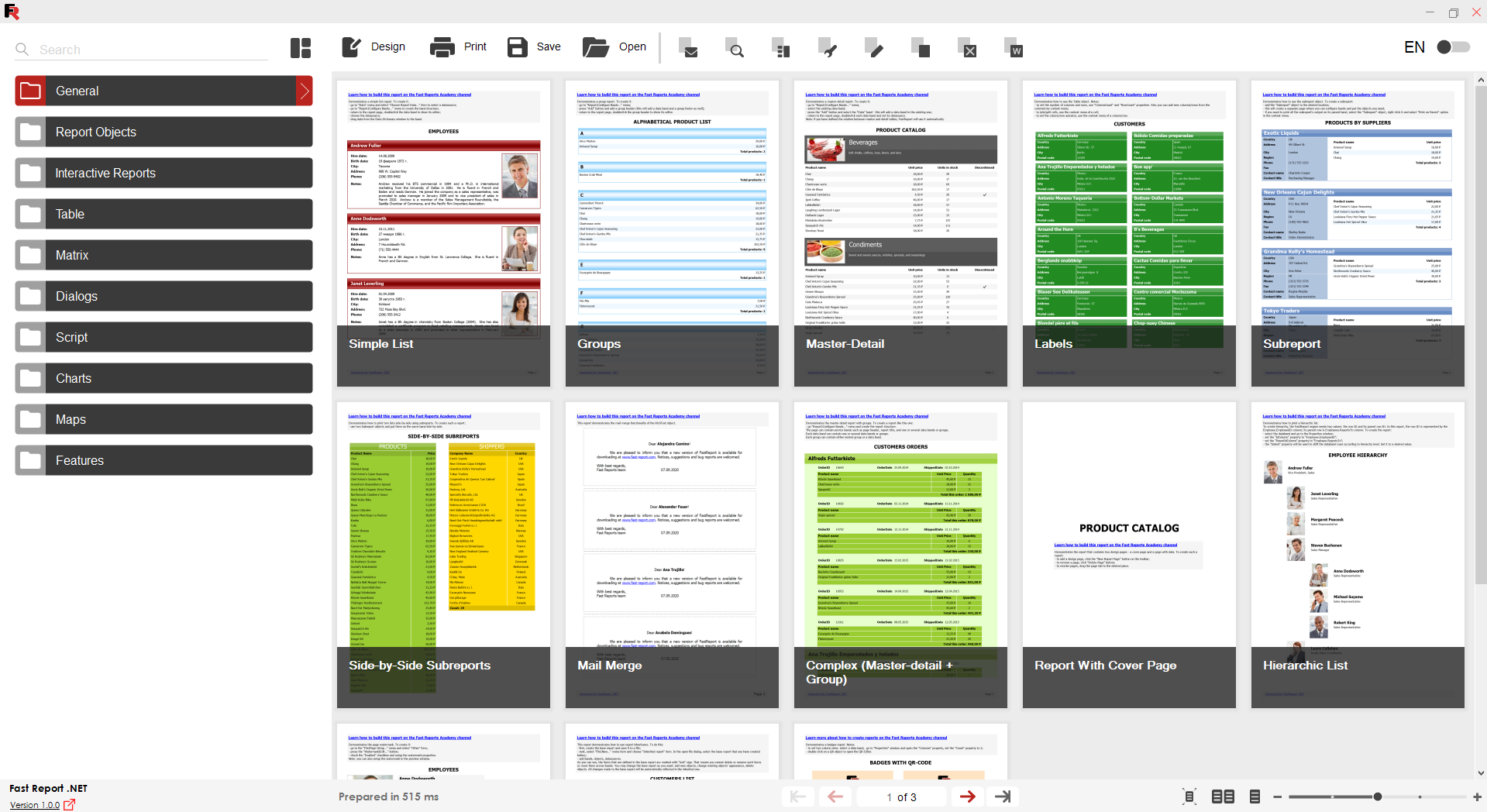Click the zoom in plus button

(x=1477, y=797)
